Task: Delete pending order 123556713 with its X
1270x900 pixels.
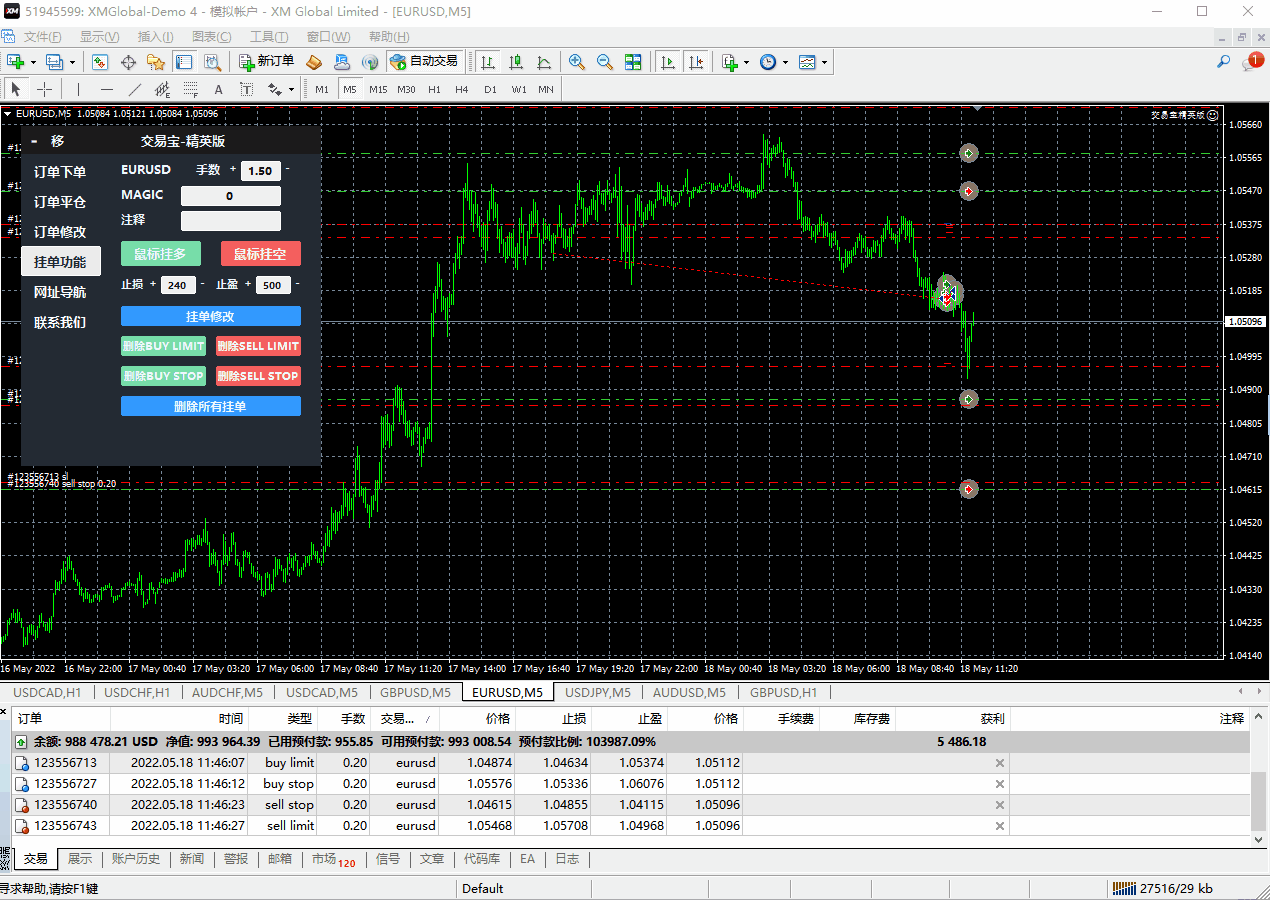Action: tap(999, 763)
